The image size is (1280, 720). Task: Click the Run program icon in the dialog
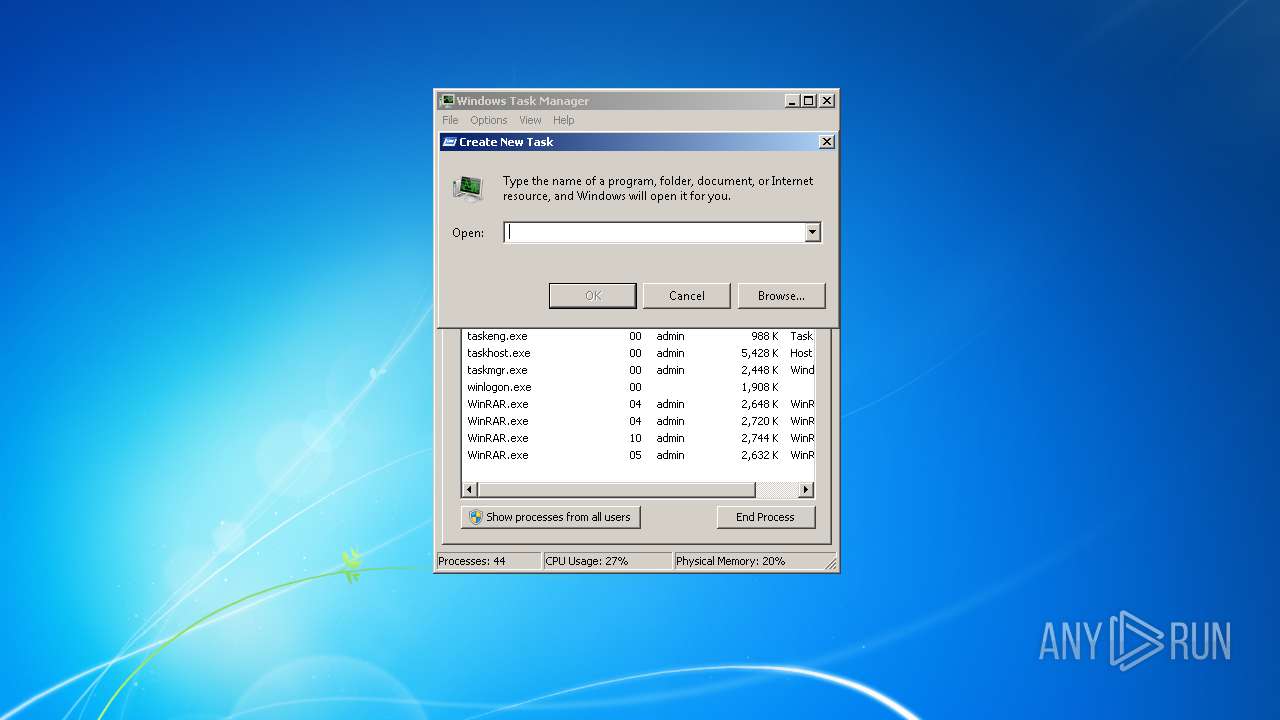coord(467,188)
